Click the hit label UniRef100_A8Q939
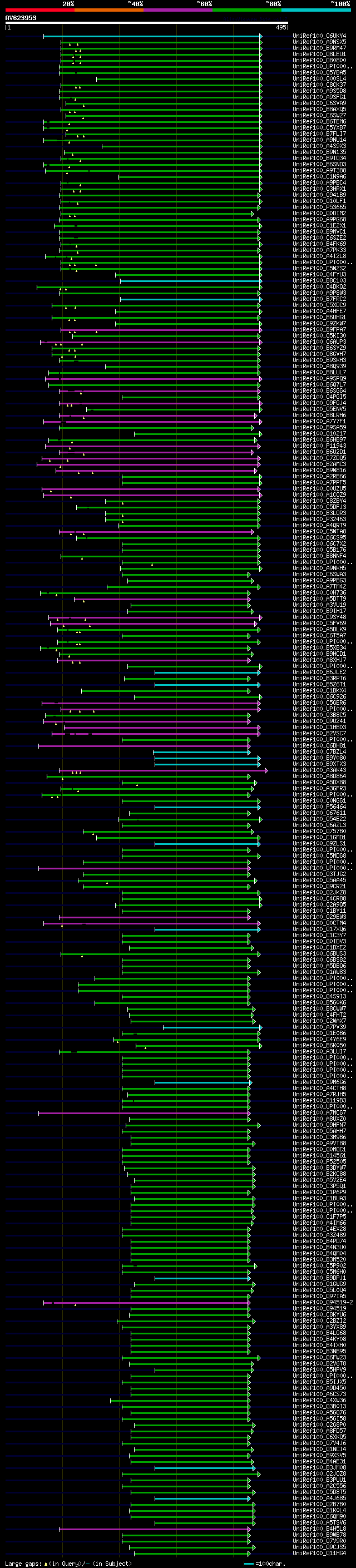The image size is (356, 1568). coord(319,367)
